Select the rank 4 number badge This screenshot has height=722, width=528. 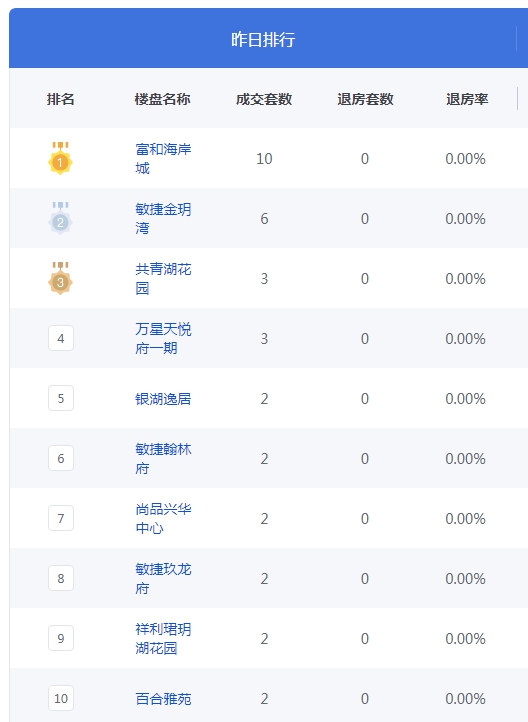click(61, 338)
